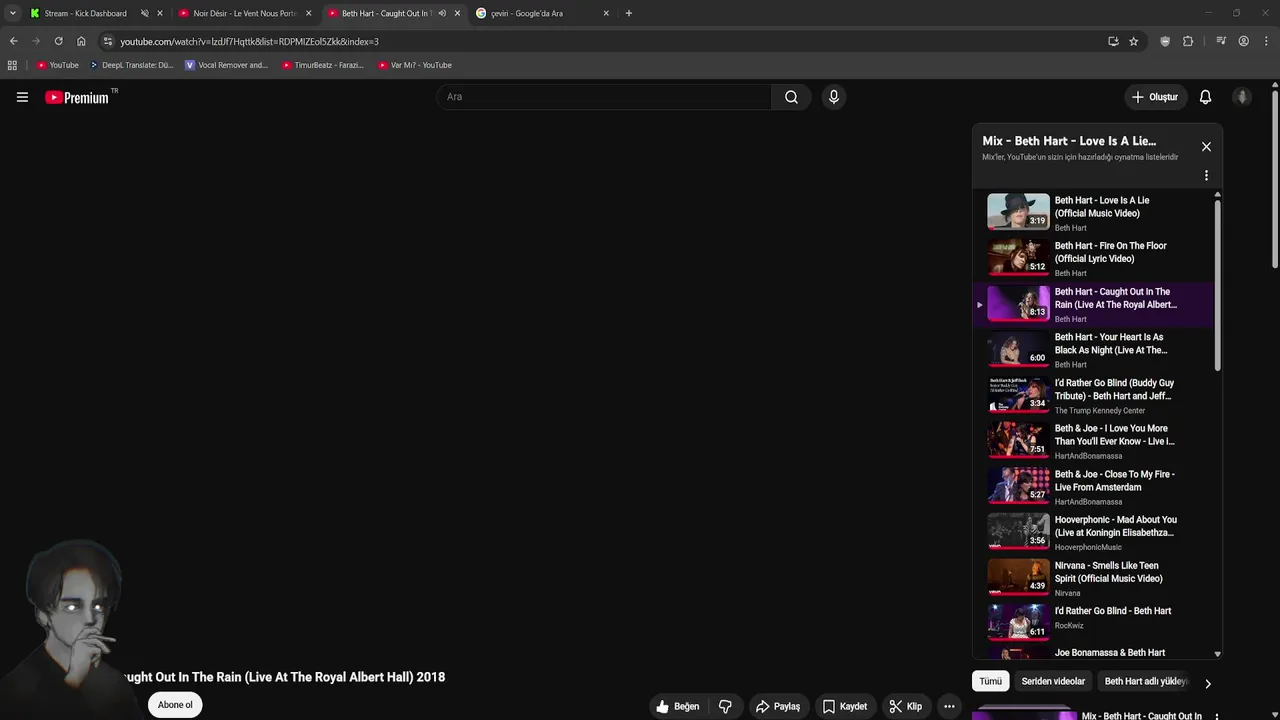Open the tab search dropdown arrow
Viewport: 1280px width, 720px height.
tap(12, 13)
